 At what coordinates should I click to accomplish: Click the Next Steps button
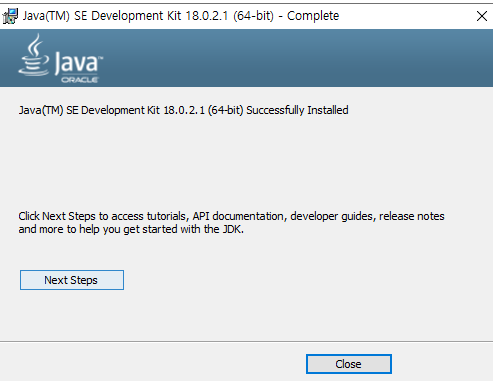click(x=72, y=280)
